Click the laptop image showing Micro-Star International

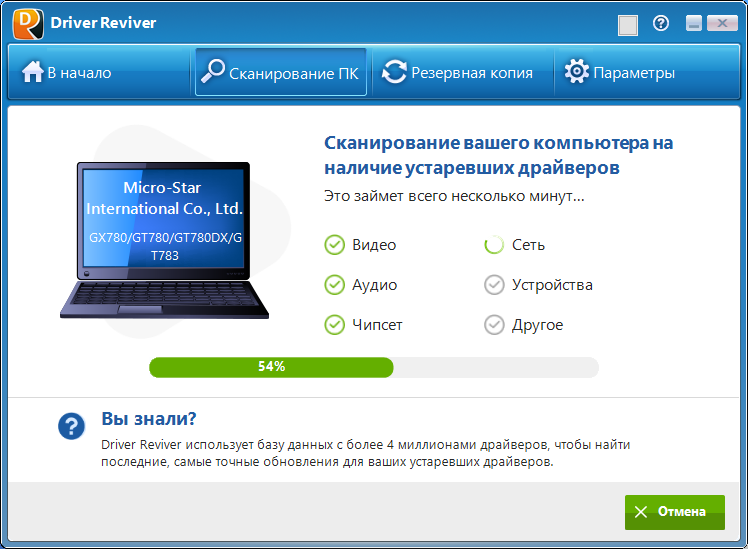pyautogui.click(x=164, y=240)
